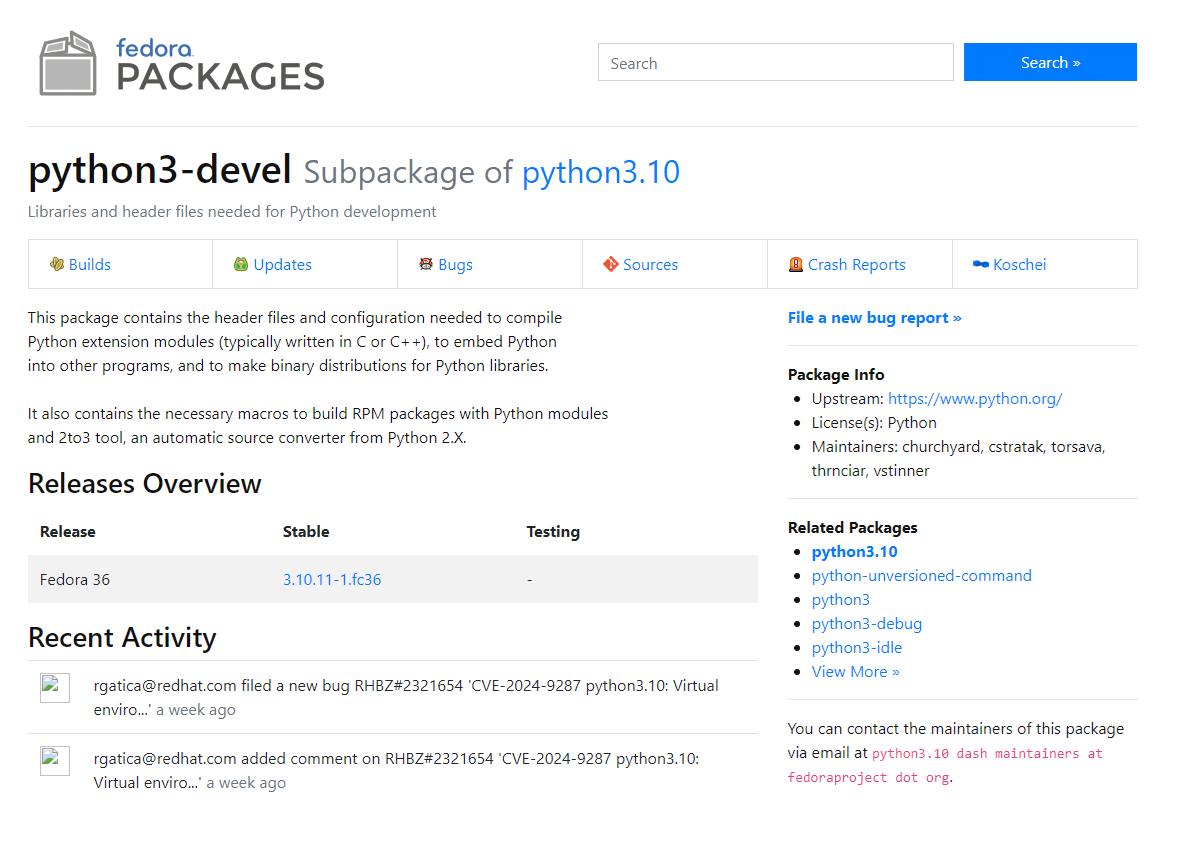Click the Updates tab icon
This screenshot has width=1186, height=841.
pyautogui.click(x=241, y=264)
